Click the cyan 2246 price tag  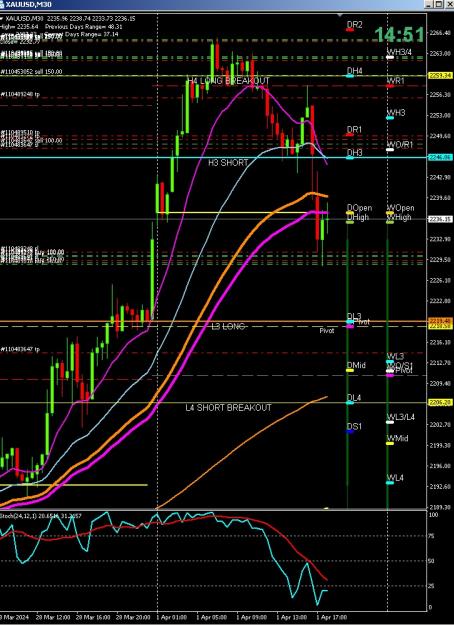tap(440, 157)
